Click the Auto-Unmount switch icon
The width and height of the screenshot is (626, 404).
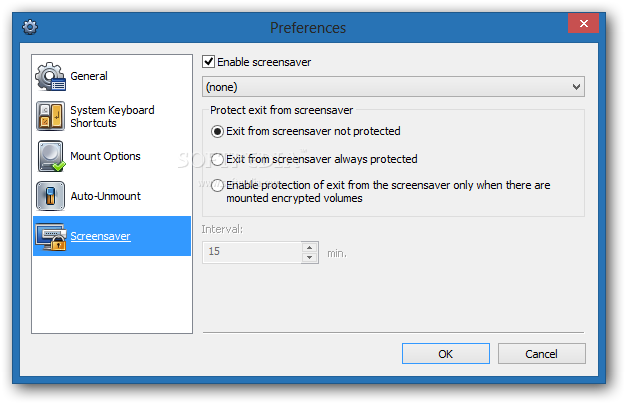click(x=50, y=196)
